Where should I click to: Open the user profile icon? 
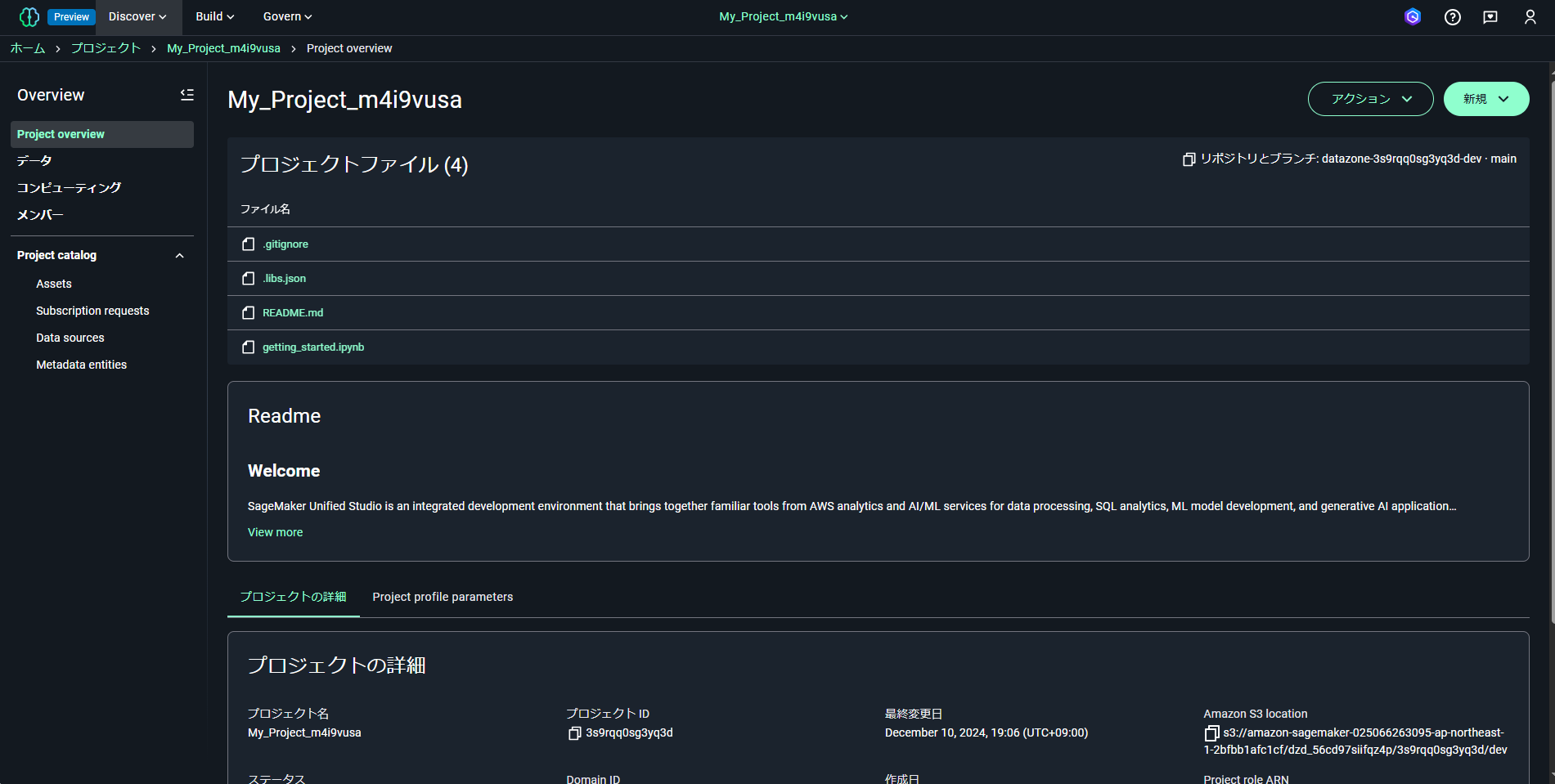coord(1530,17)
